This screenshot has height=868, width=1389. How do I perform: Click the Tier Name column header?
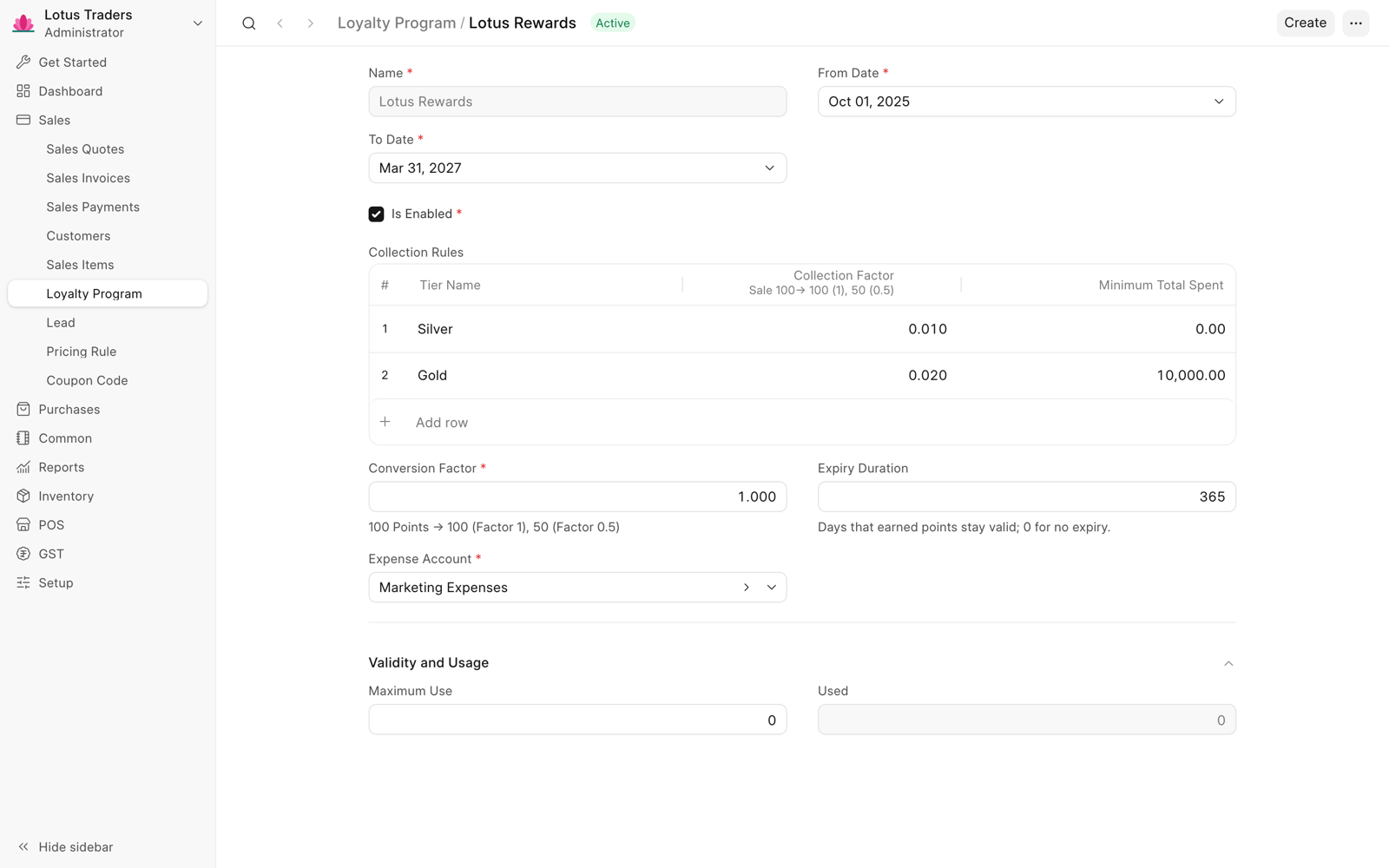[450, 285]
